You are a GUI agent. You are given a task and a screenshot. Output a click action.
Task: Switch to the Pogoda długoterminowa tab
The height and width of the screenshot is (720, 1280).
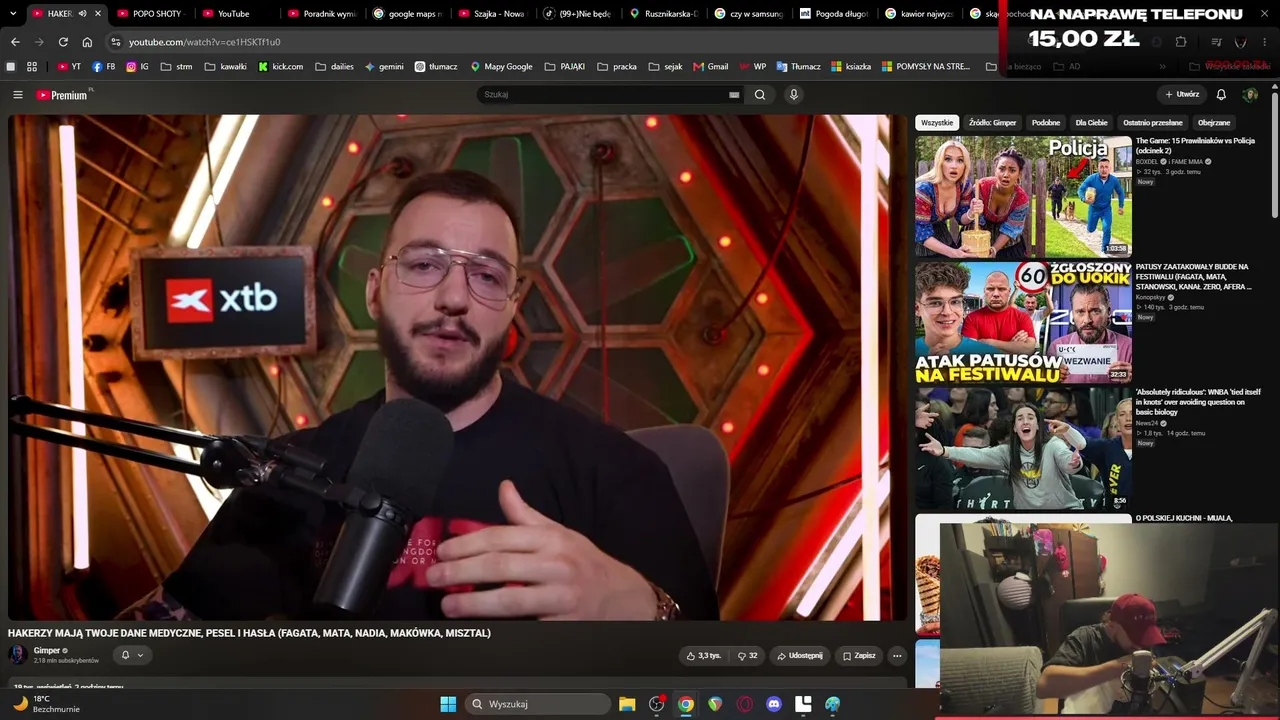(835, 14)
